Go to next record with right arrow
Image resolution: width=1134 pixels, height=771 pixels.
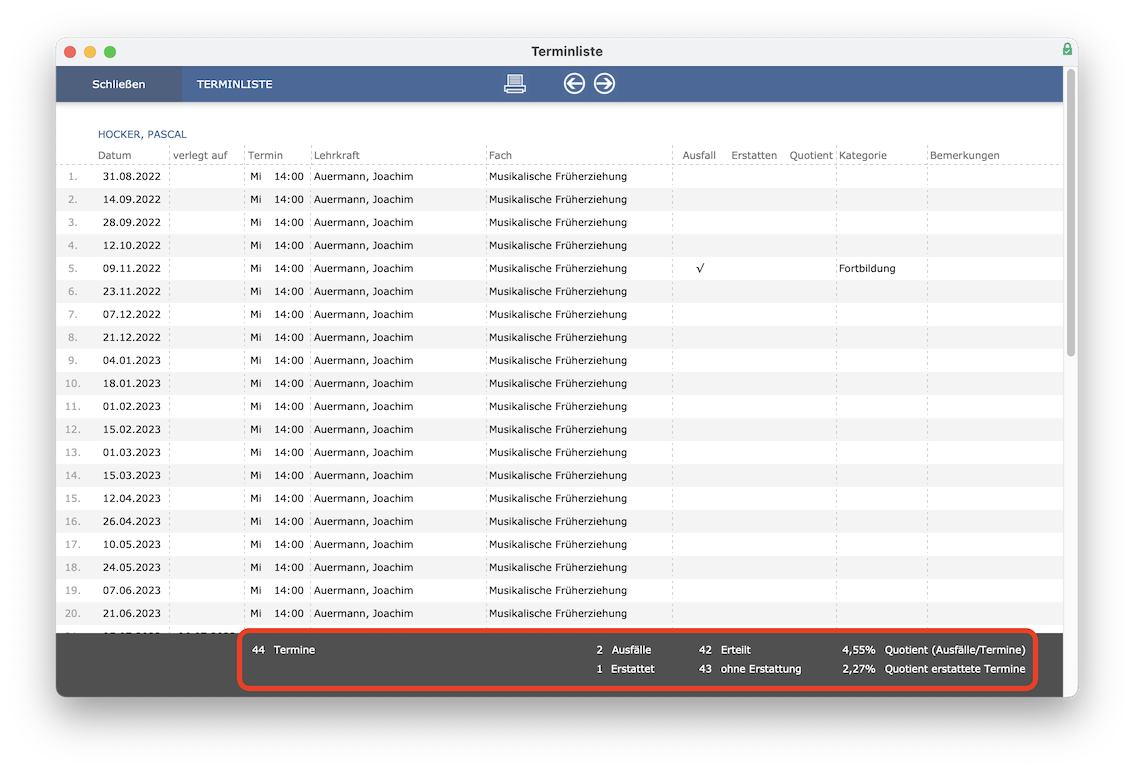coord(605,84)
